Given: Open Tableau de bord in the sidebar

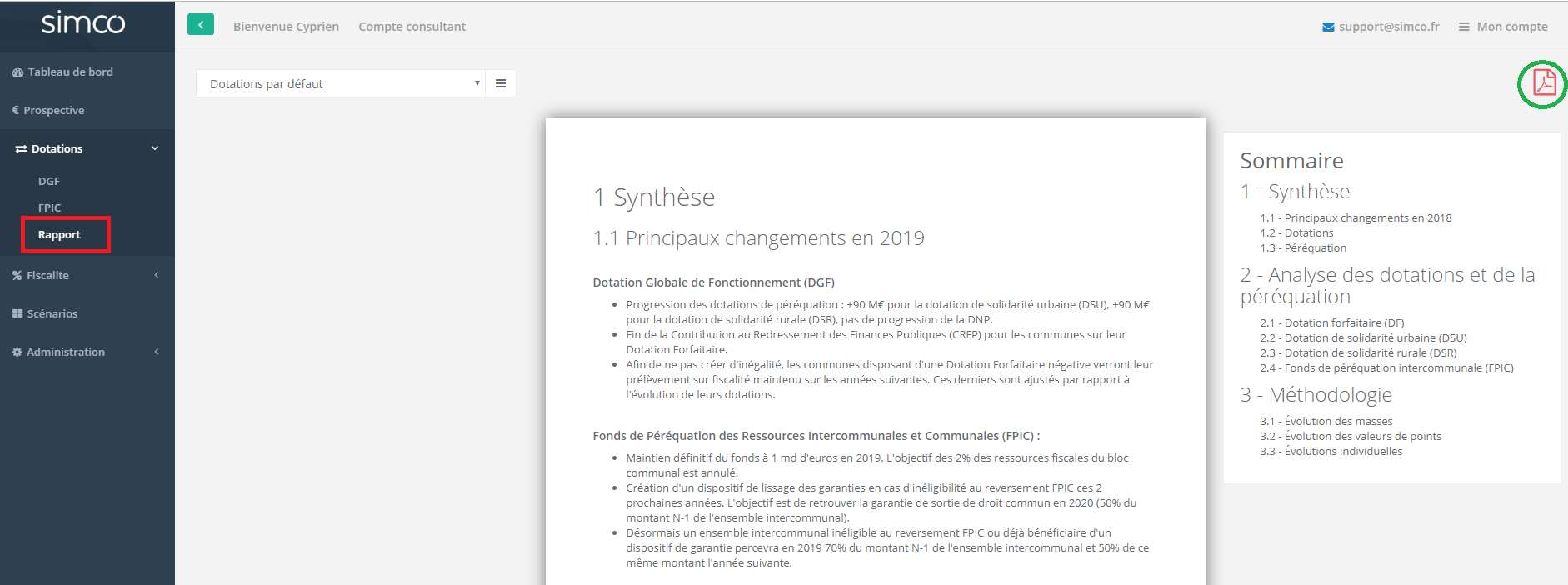Looking at the screenshot, I should [x=70, y=72].
